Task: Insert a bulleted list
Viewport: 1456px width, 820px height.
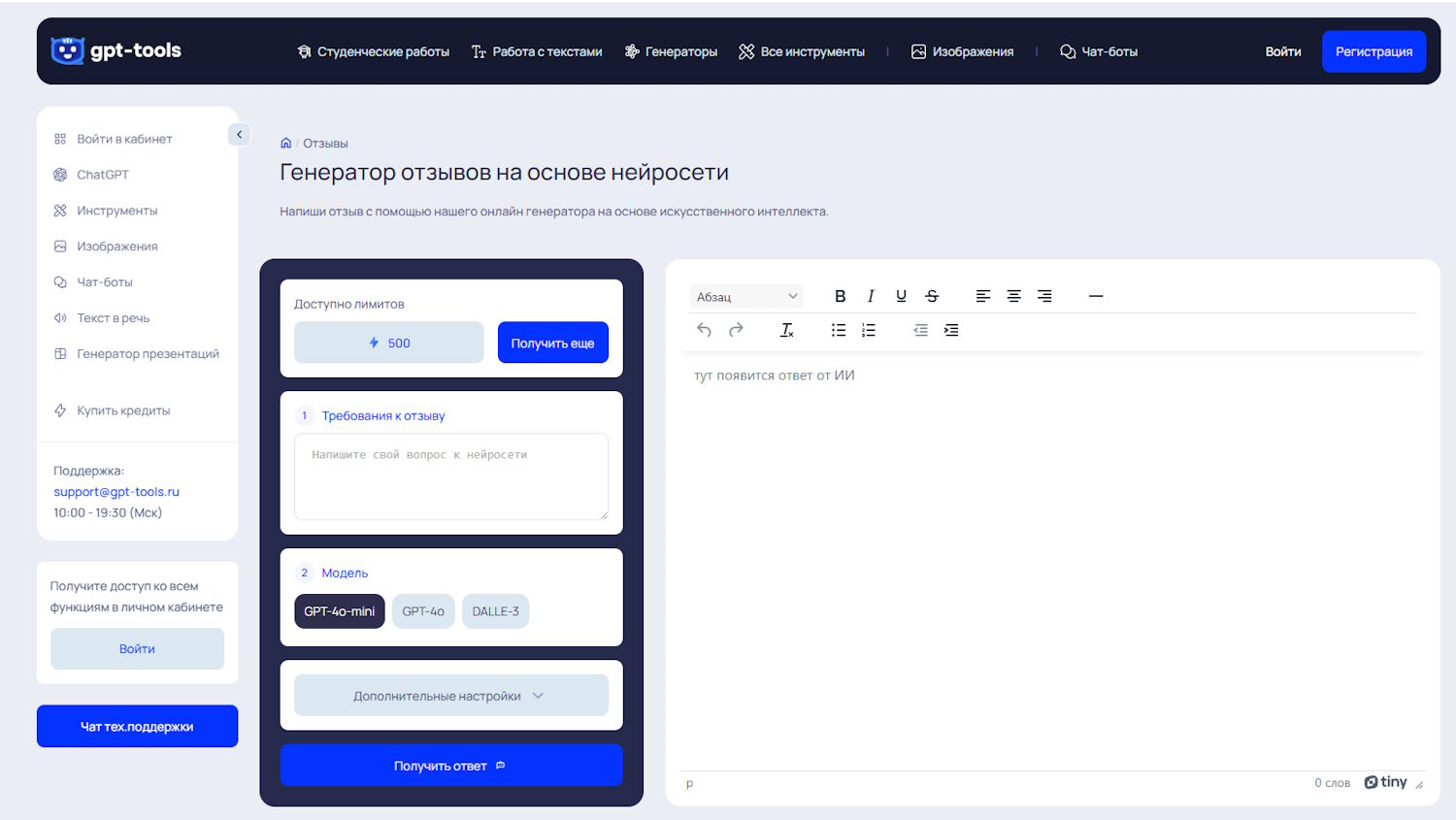Action: (x=839, y=330)
